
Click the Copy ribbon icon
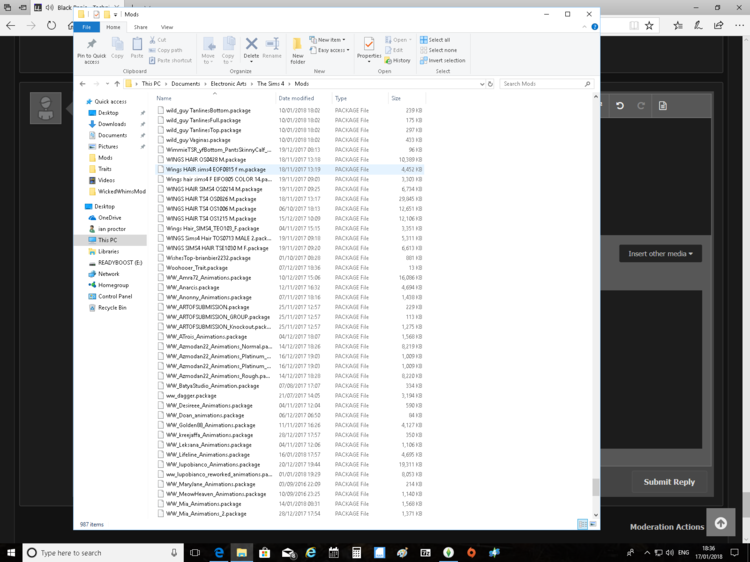click(117, 44)
